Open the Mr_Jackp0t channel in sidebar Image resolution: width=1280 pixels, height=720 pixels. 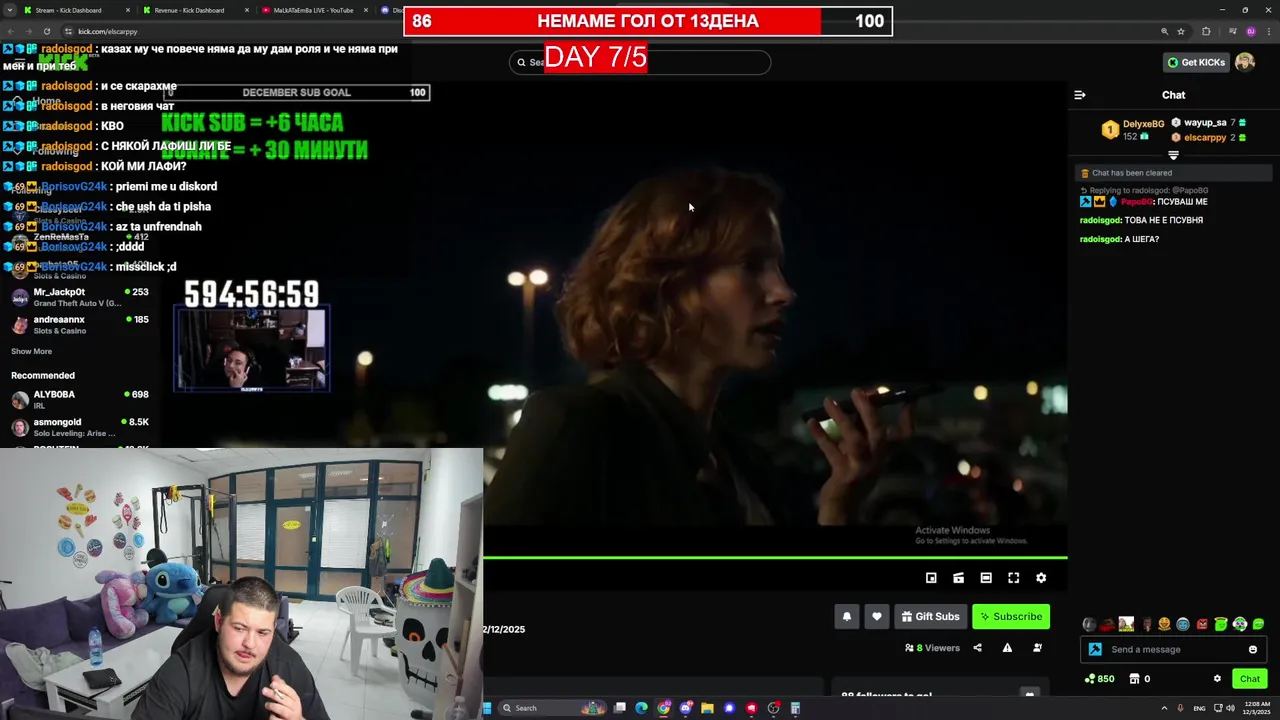80,297
